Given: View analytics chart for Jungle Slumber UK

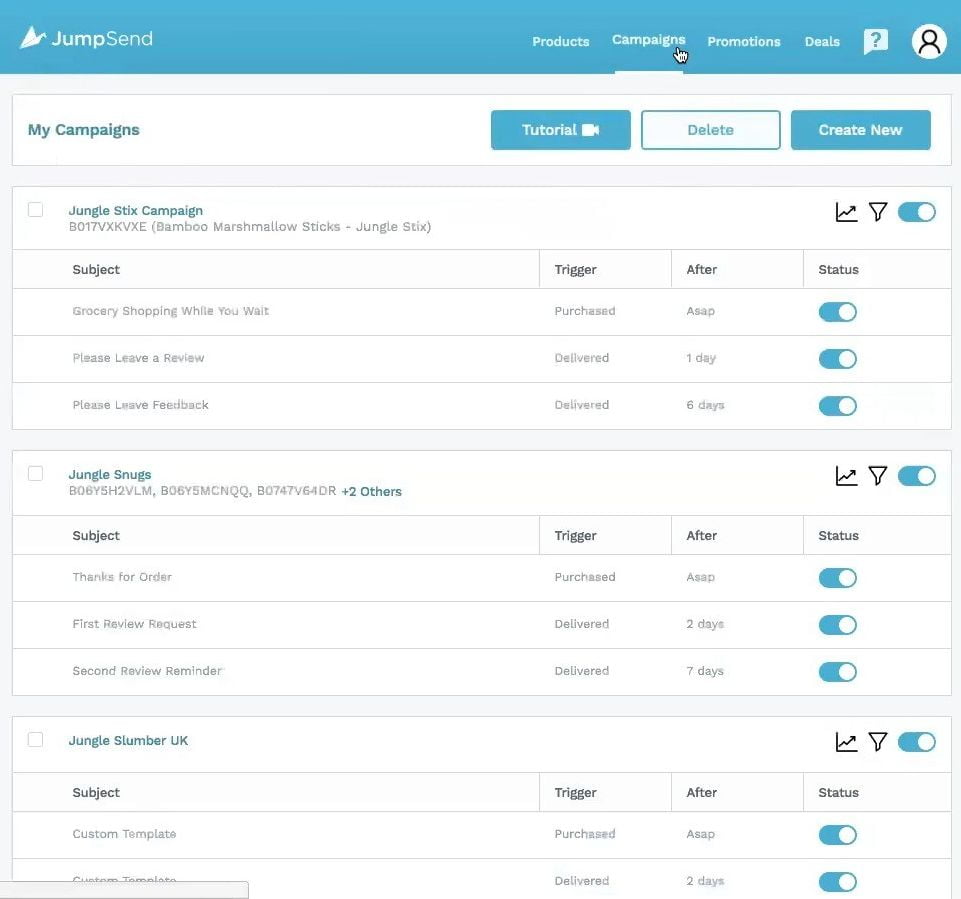Looking at the screenshot, I should point(846,742).
